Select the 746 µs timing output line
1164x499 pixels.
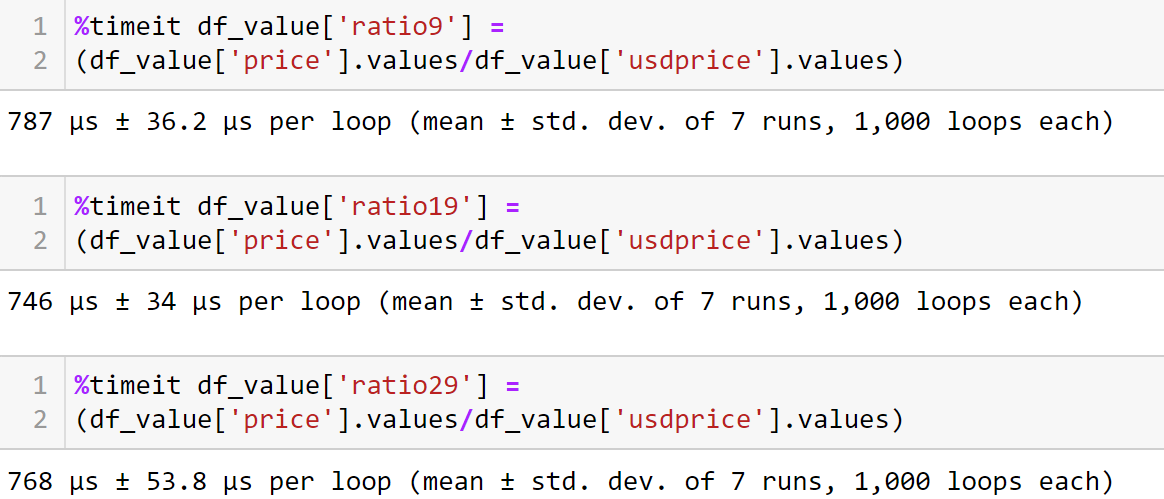pyautogui.click(x=544, y=302)
